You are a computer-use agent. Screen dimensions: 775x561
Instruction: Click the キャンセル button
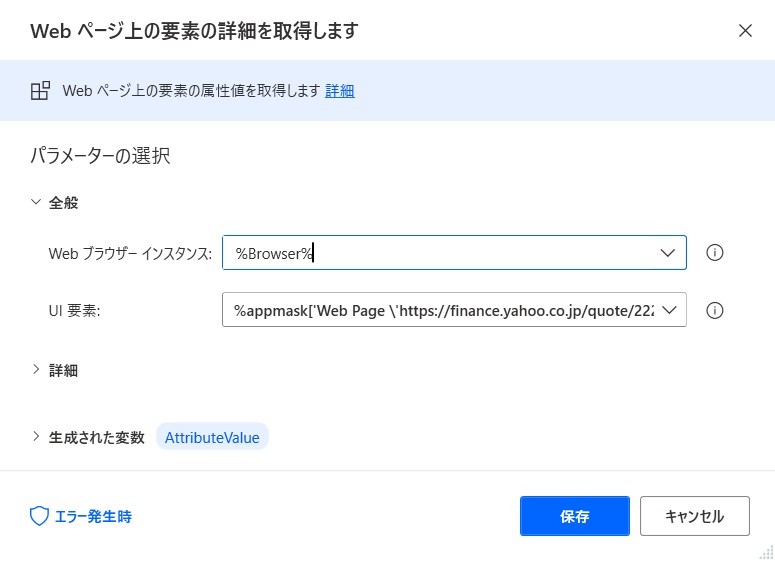click(x=694, y=516)
